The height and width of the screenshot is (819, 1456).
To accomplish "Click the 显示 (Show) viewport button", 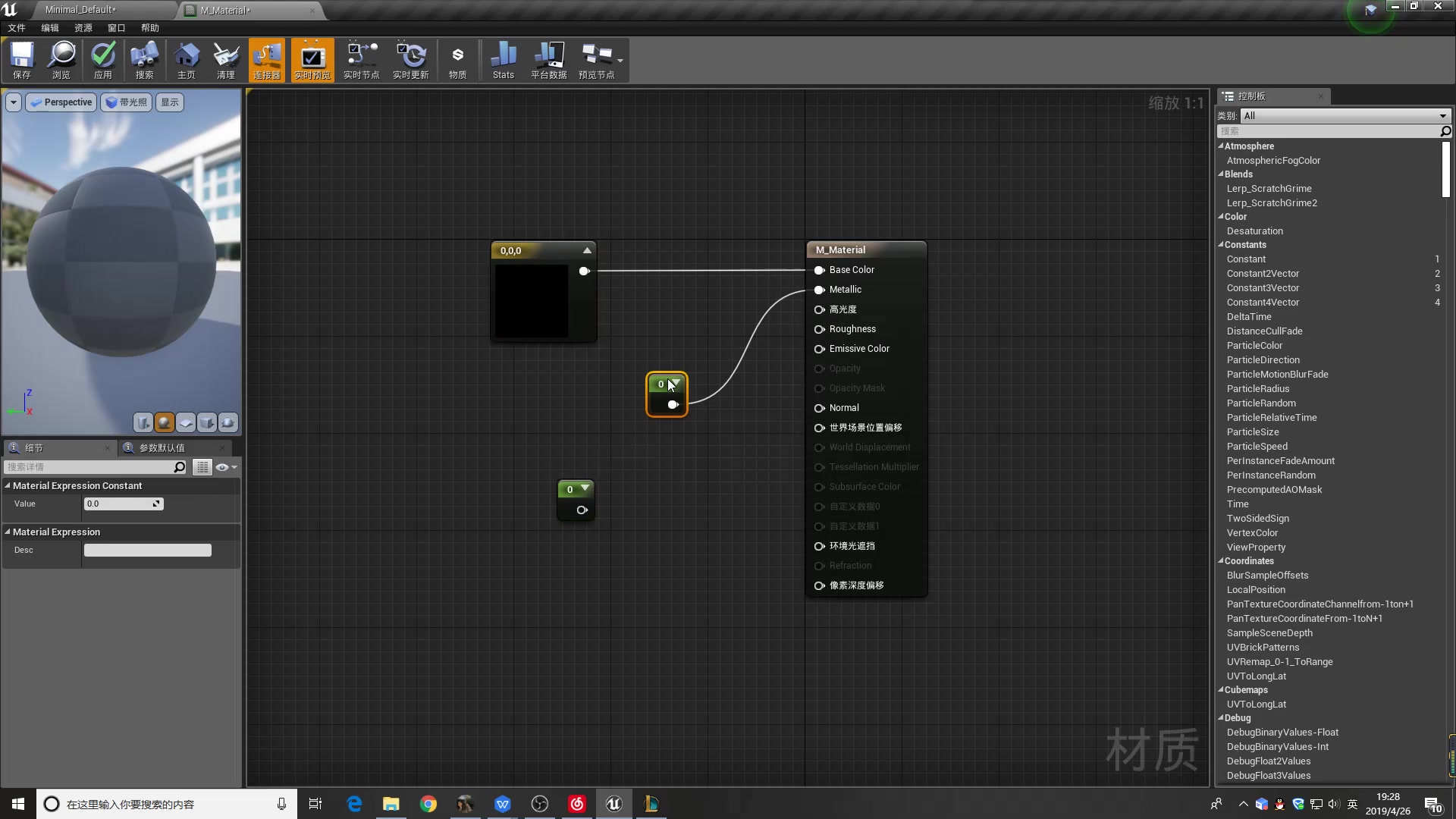I will [168, 102].
